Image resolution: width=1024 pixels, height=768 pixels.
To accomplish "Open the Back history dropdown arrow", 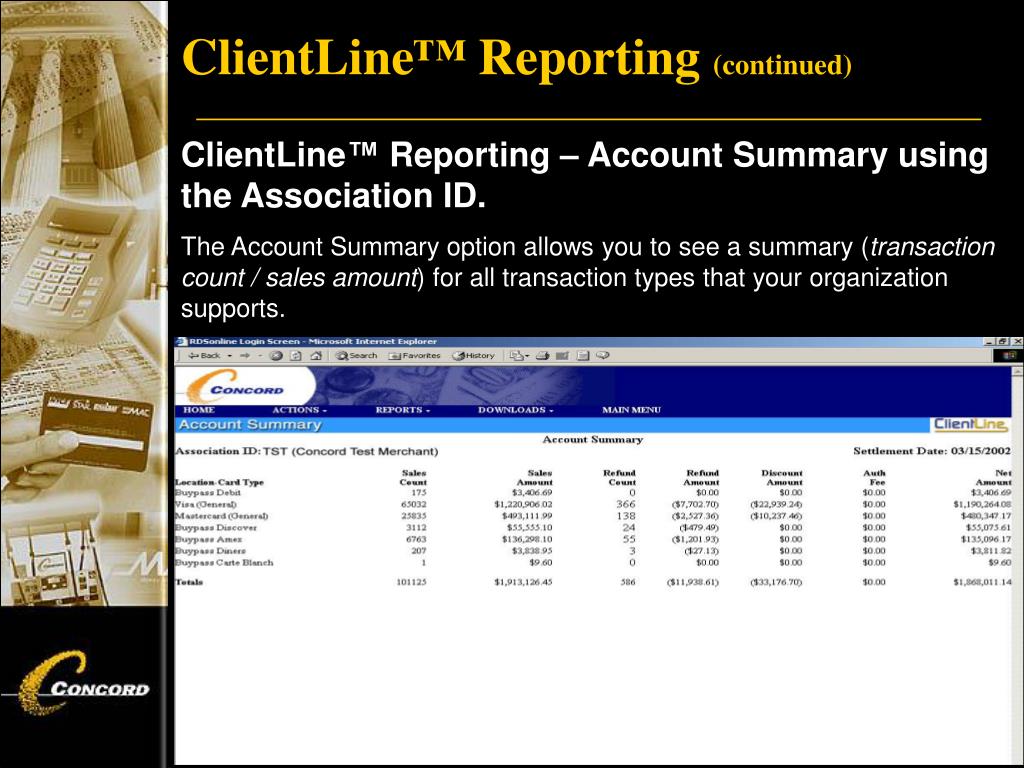I will point(229,356).
